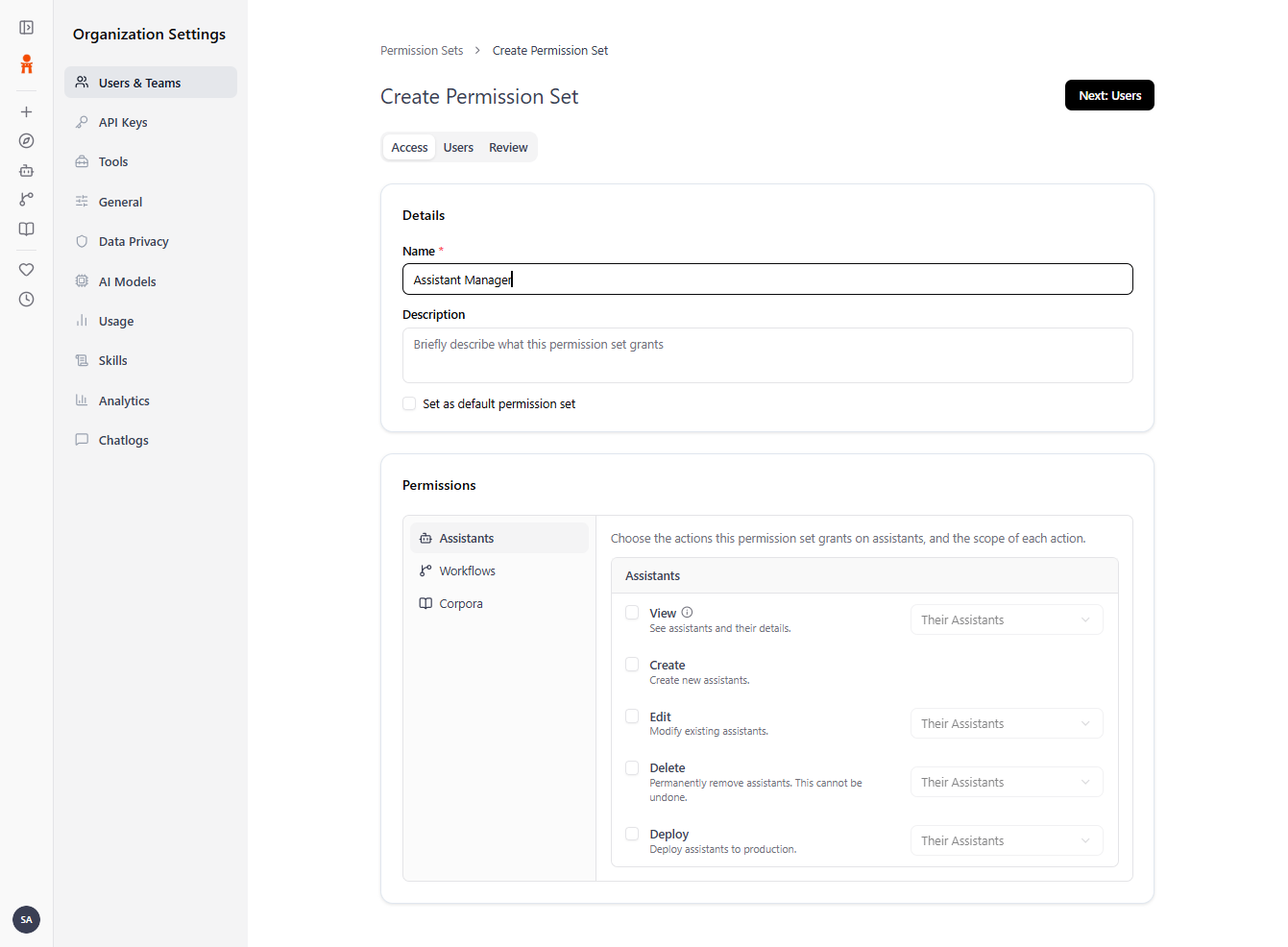The height and width of the screenshot is (947, 1288).
Task: Select Corpora in permissions list
Action: [x=499, y=603]
